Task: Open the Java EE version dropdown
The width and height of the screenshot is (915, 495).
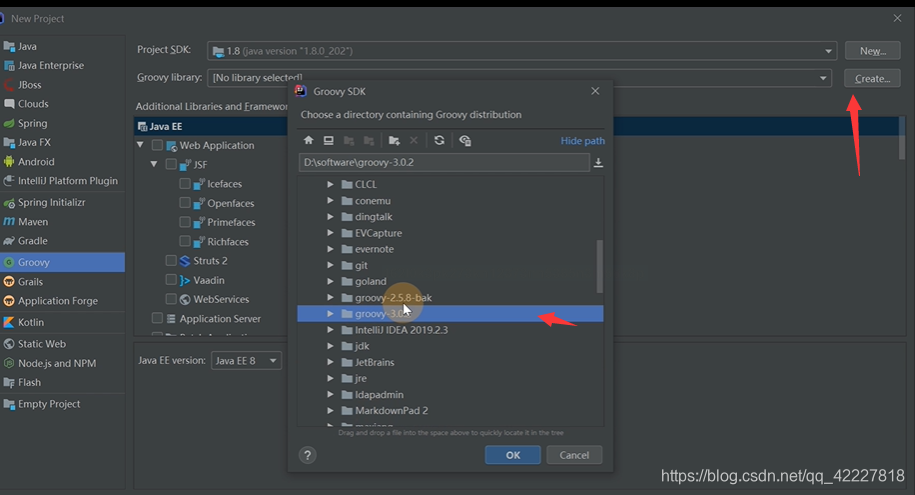Action: 246,361
